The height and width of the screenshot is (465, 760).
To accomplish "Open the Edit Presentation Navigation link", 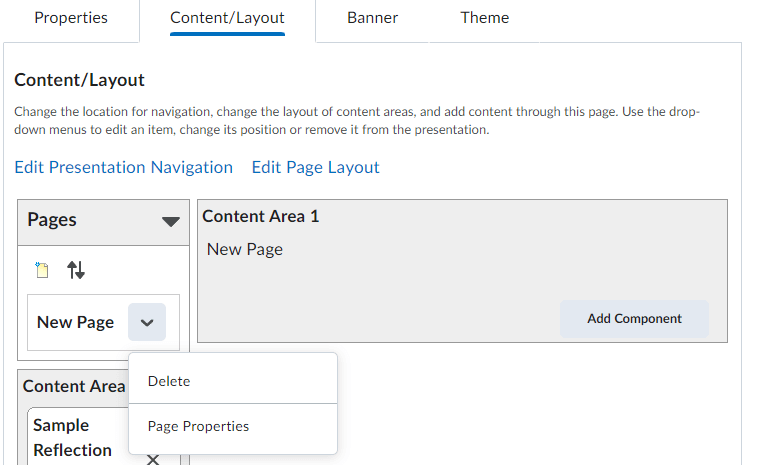I will (123, 167).
